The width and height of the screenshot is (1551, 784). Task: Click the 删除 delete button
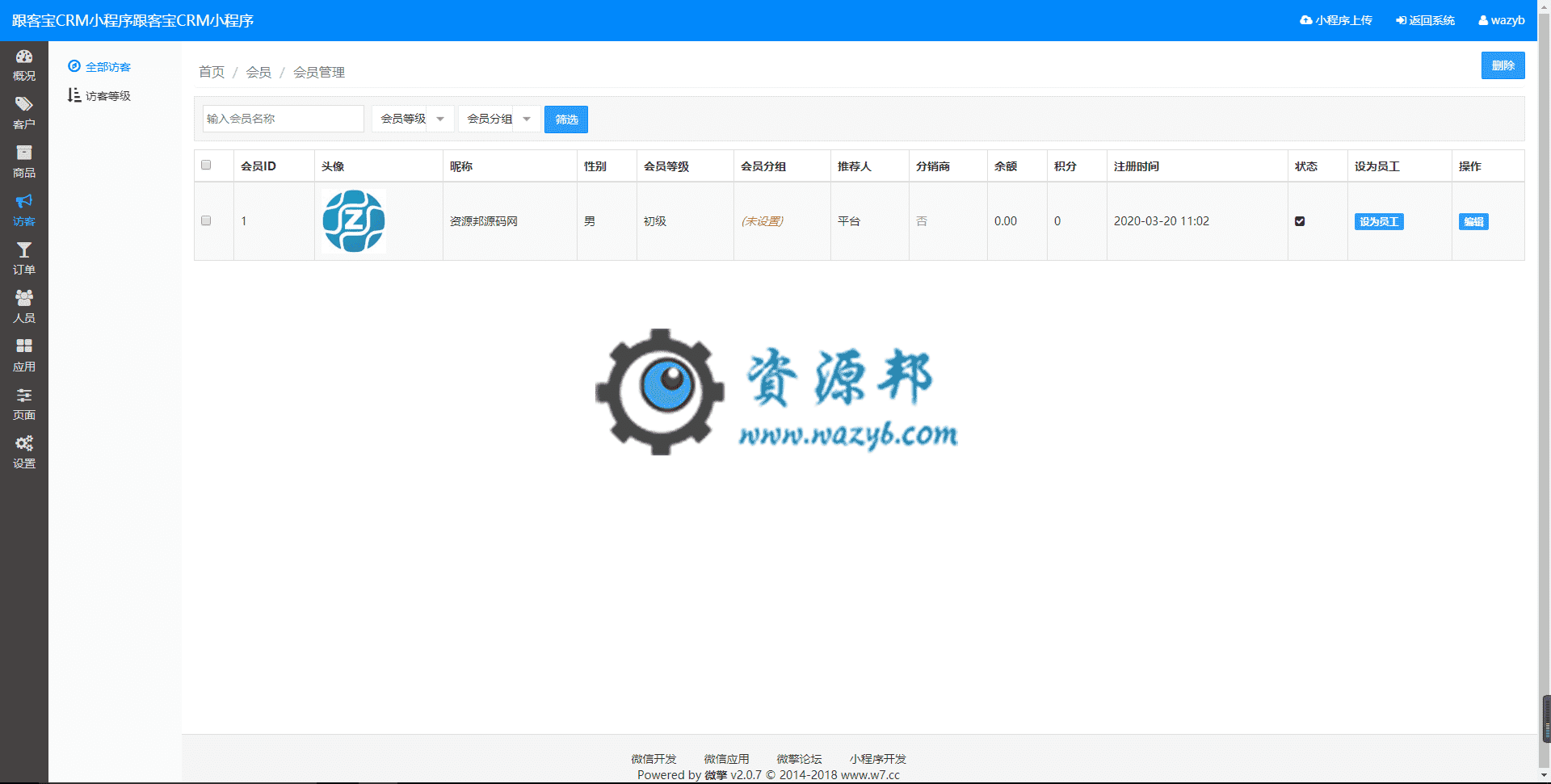tap(1503, 65)
